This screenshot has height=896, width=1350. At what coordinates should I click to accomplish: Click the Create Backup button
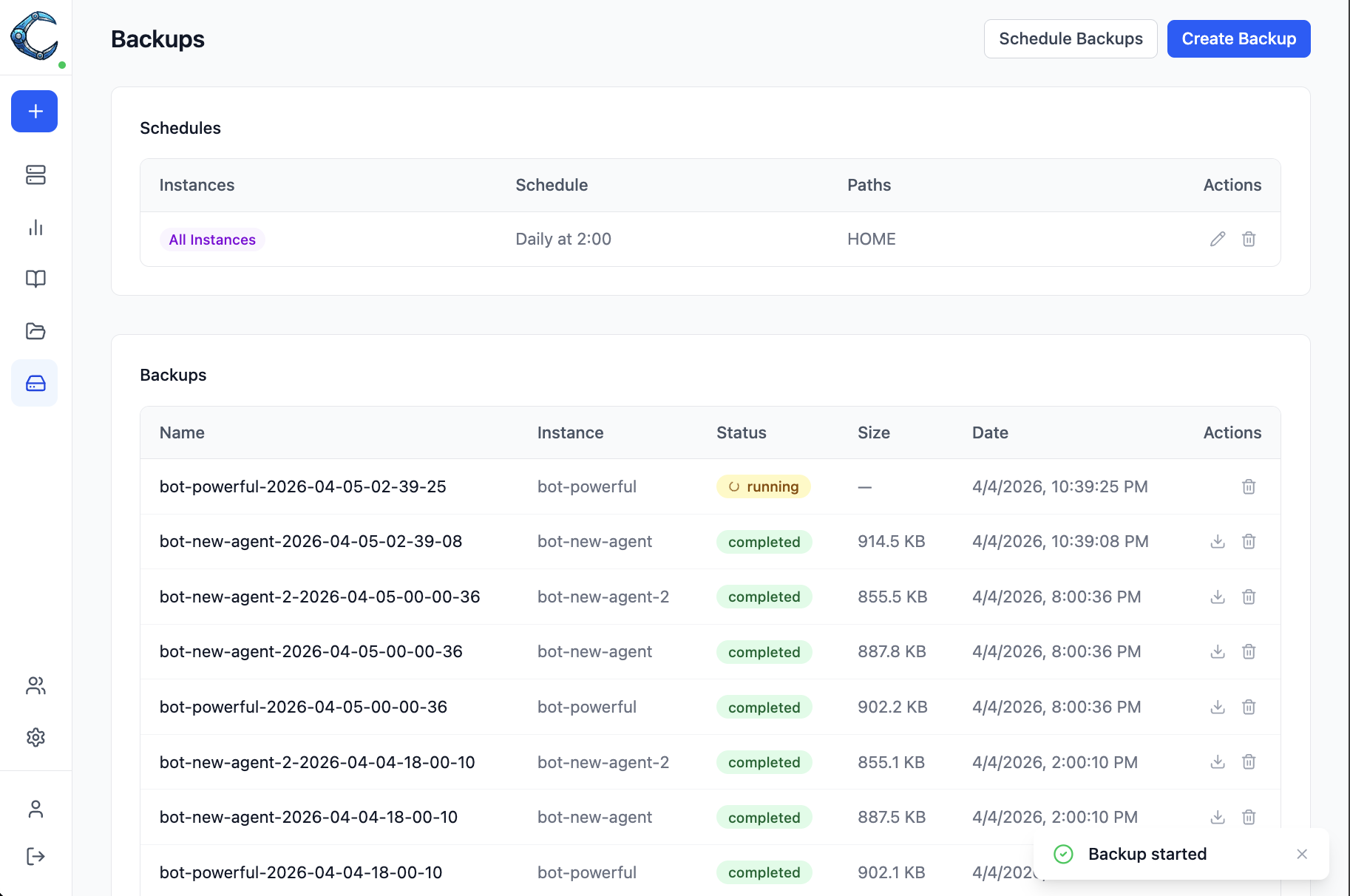(1238, 38)
